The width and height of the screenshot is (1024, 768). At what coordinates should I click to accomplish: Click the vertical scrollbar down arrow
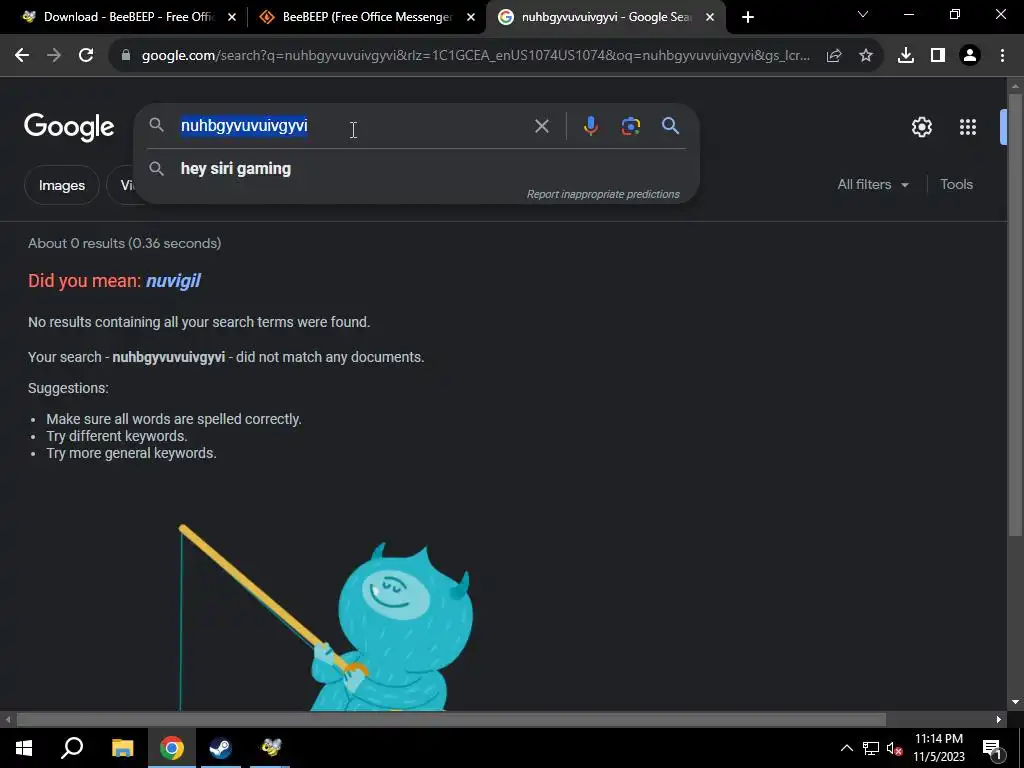1015,703
